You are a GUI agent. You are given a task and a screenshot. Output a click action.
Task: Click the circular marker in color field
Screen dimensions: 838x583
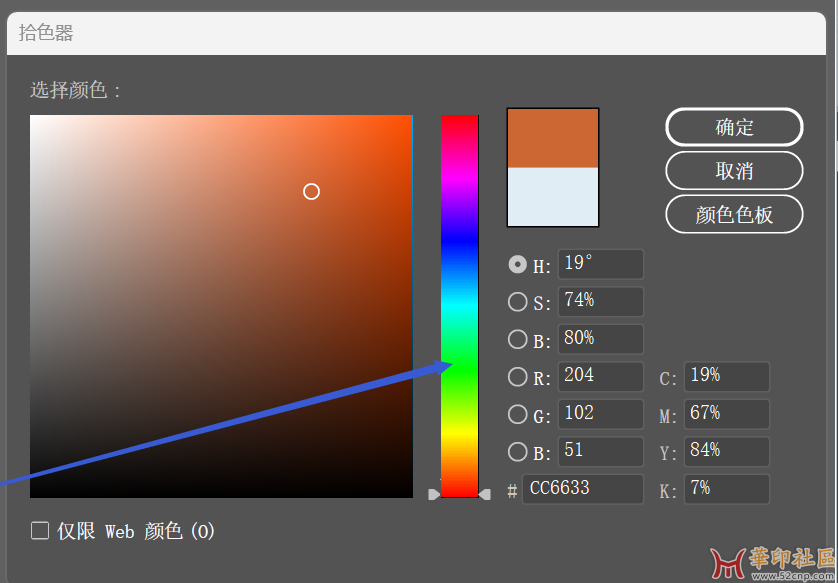click(x=311, y=191)
